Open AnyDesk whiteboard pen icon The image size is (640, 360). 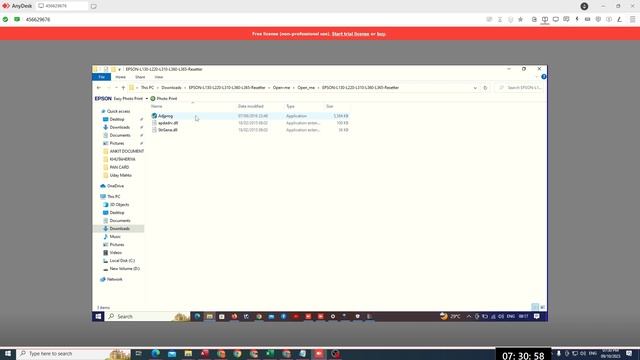pos(619,19)
